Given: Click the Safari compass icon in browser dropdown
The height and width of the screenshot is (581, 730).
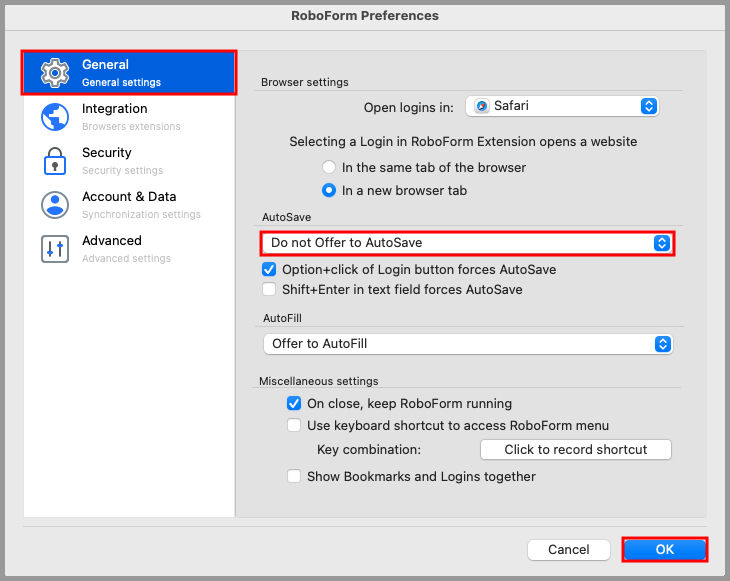Looking at the screenshot, I should (482, 106).
